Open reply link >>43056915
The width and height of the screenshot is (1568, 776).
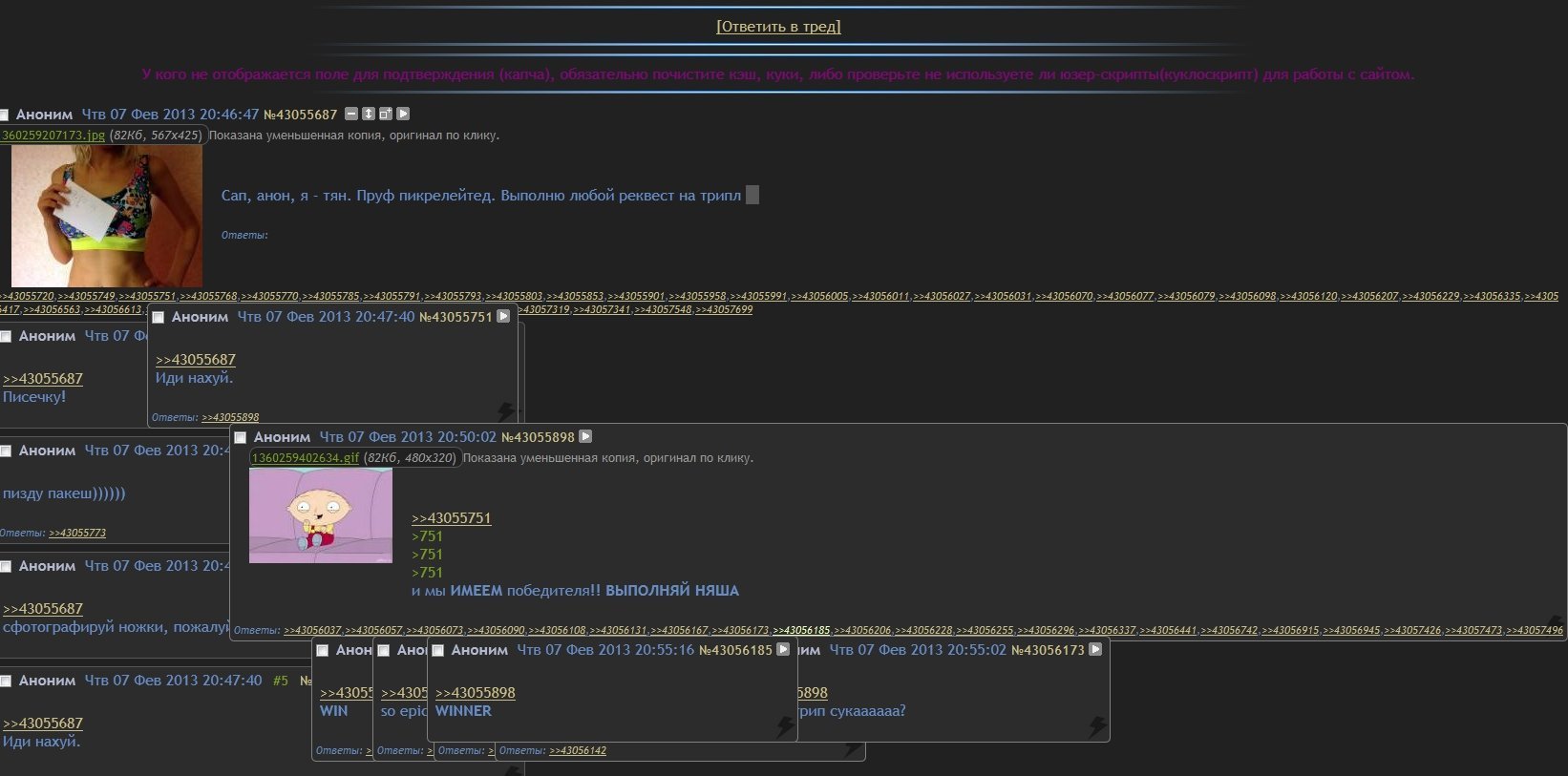click(1290, 631)
